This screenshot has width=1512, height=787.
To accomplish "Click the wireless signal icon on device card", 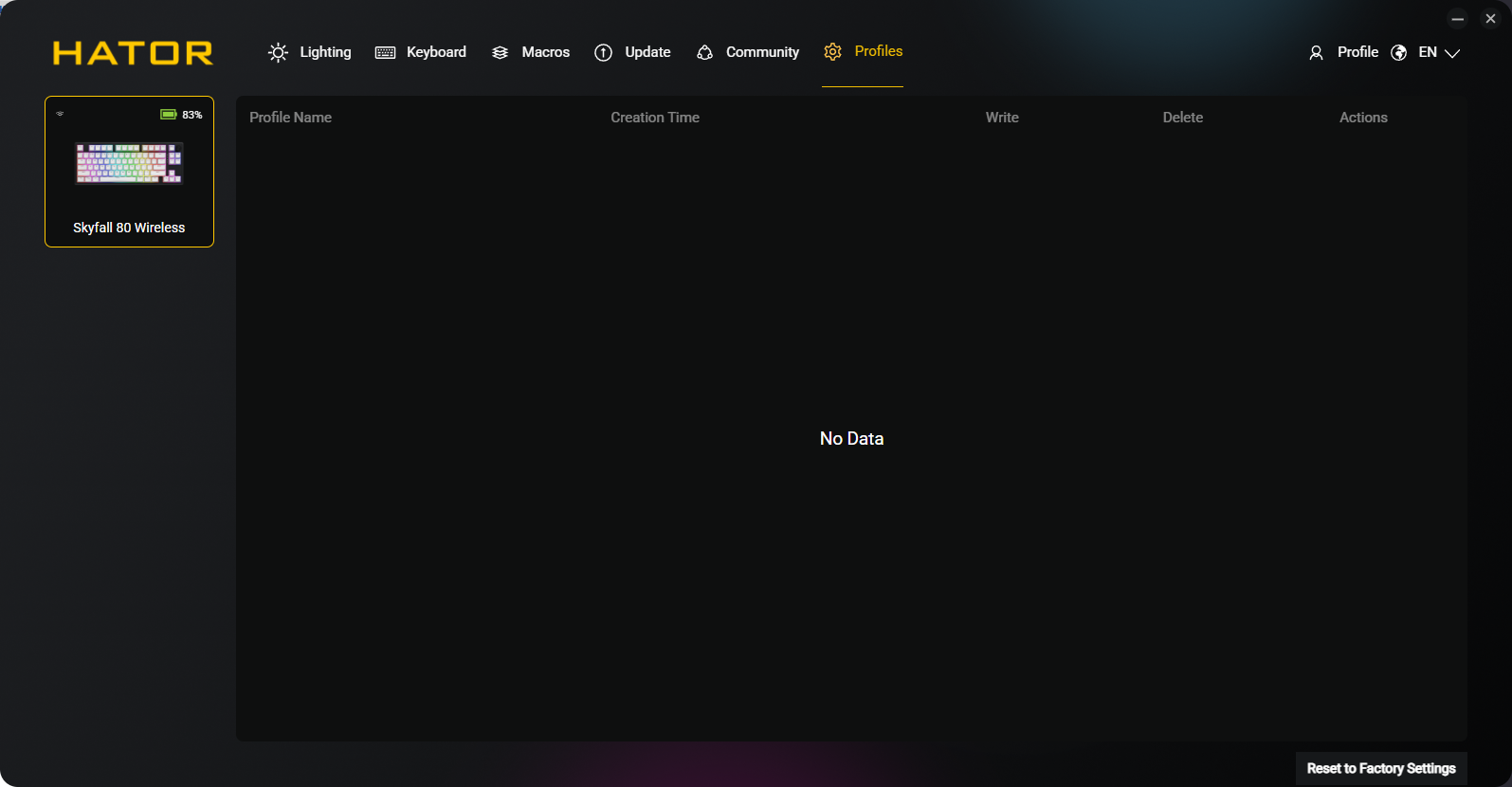I will [x=60, y=114].
